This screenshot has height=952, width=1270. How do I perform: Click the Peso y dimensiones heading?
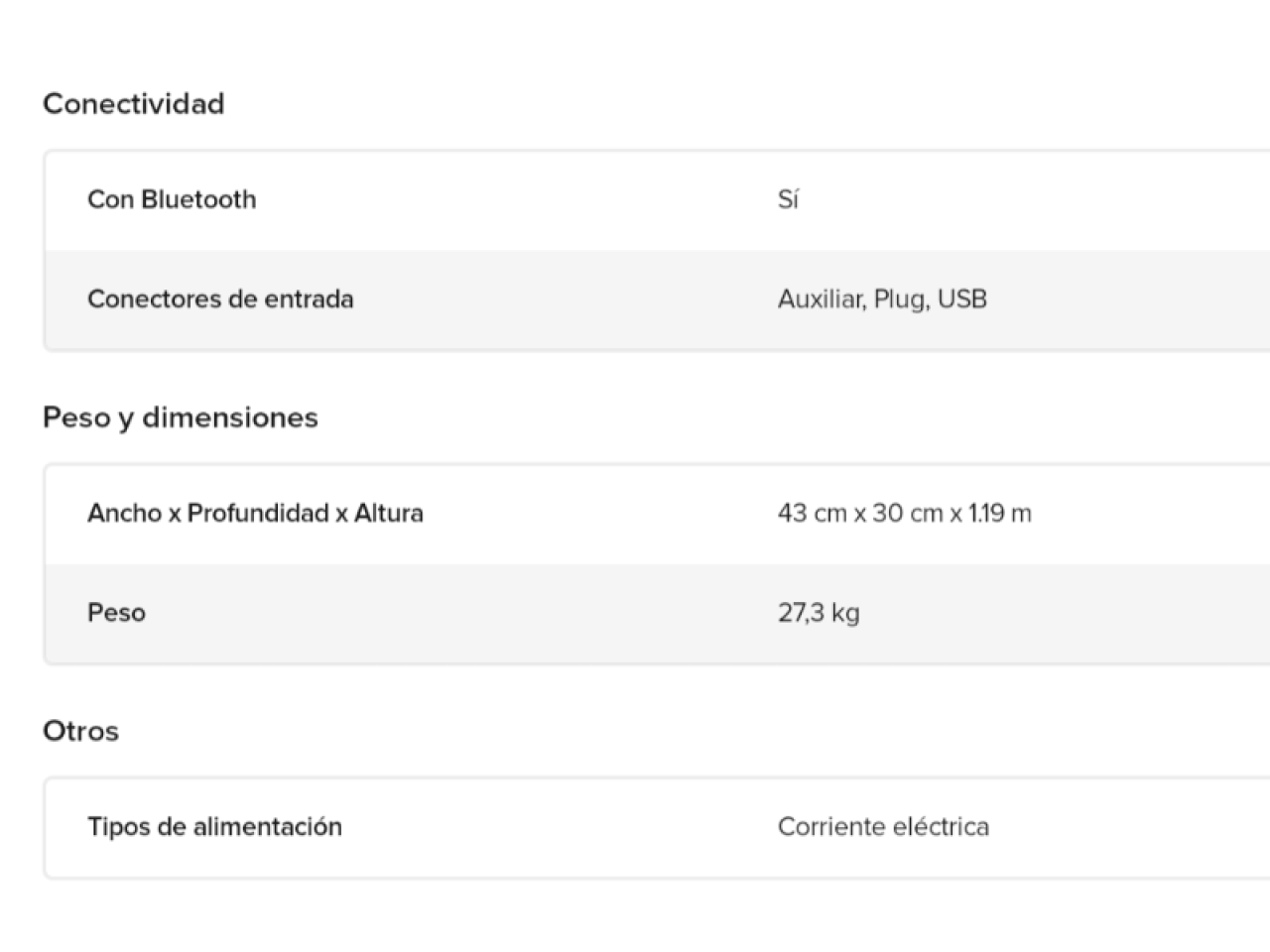[181, 417]
